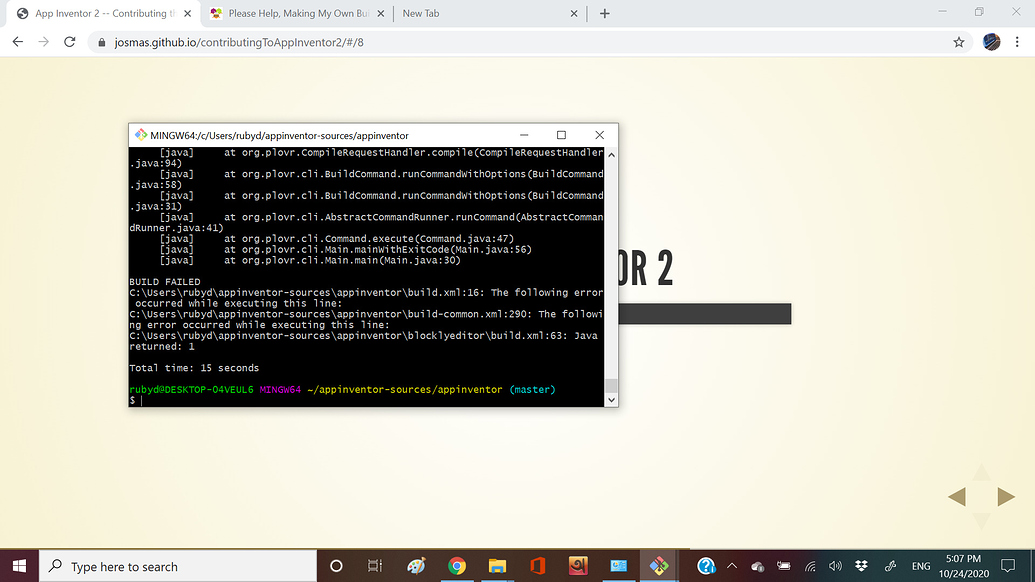Close the MINGW64 terminal window
Viewport: 1035px width, 582px height.
click(599, 135)
